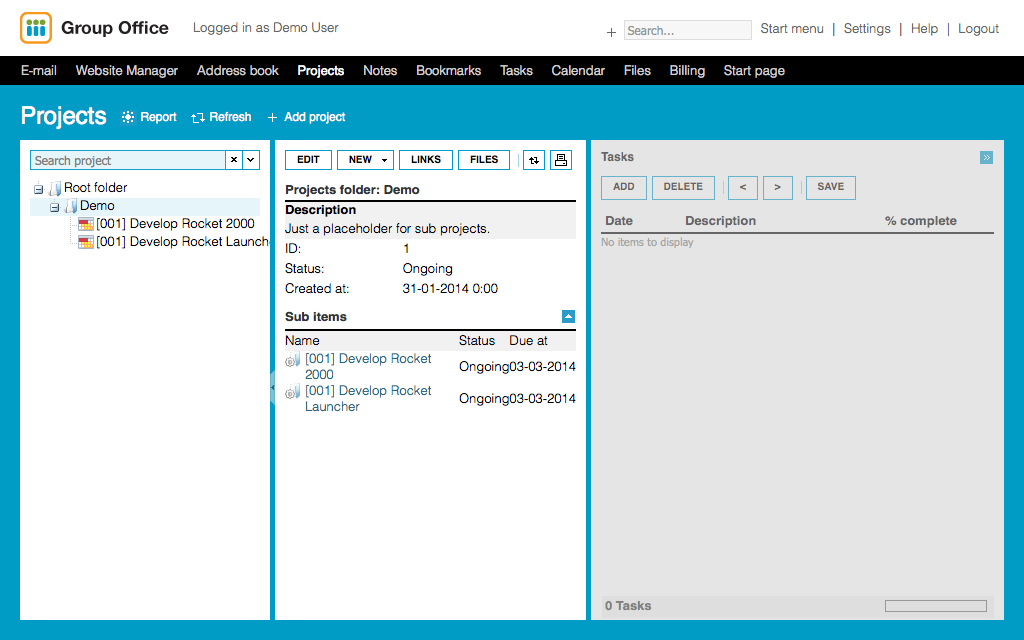Click the Report gear icon

[128, 117]
